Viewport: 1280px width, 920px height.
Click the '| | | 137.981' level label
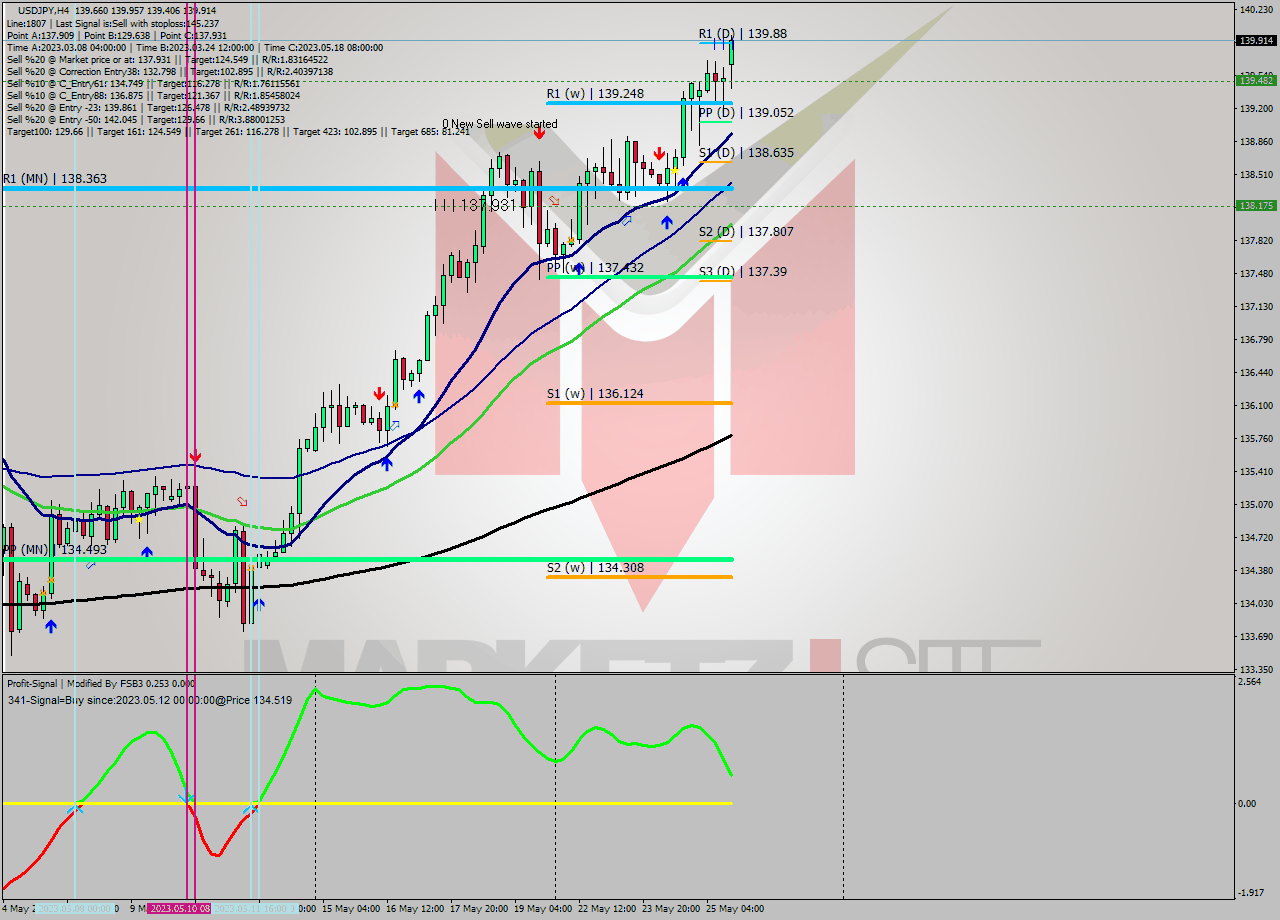475,205
